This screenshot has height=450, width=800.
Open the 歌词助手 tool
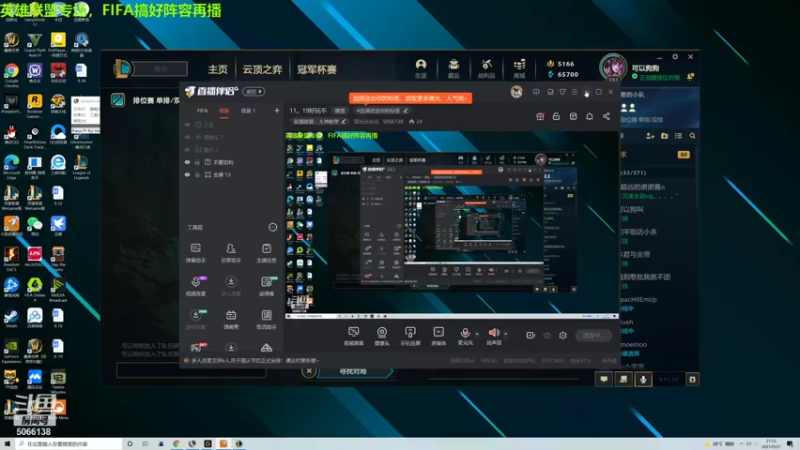(266, 320)
